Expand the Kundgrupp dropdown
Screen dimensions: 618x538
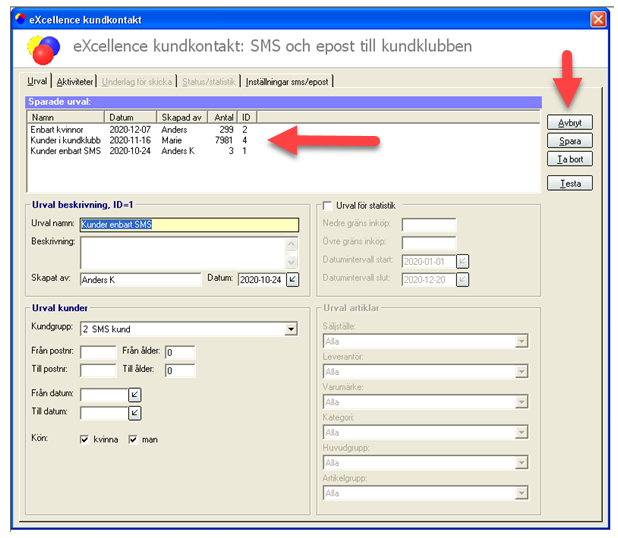pyautogui.click(x=291, y=329)
